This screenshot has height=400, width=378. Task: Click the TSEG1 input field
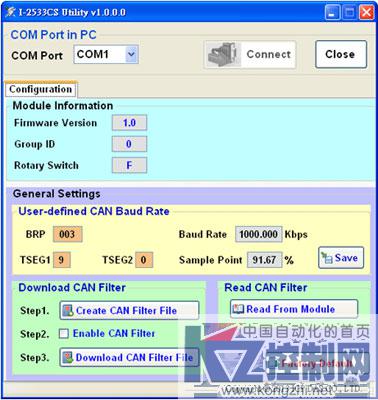point(61,260)
